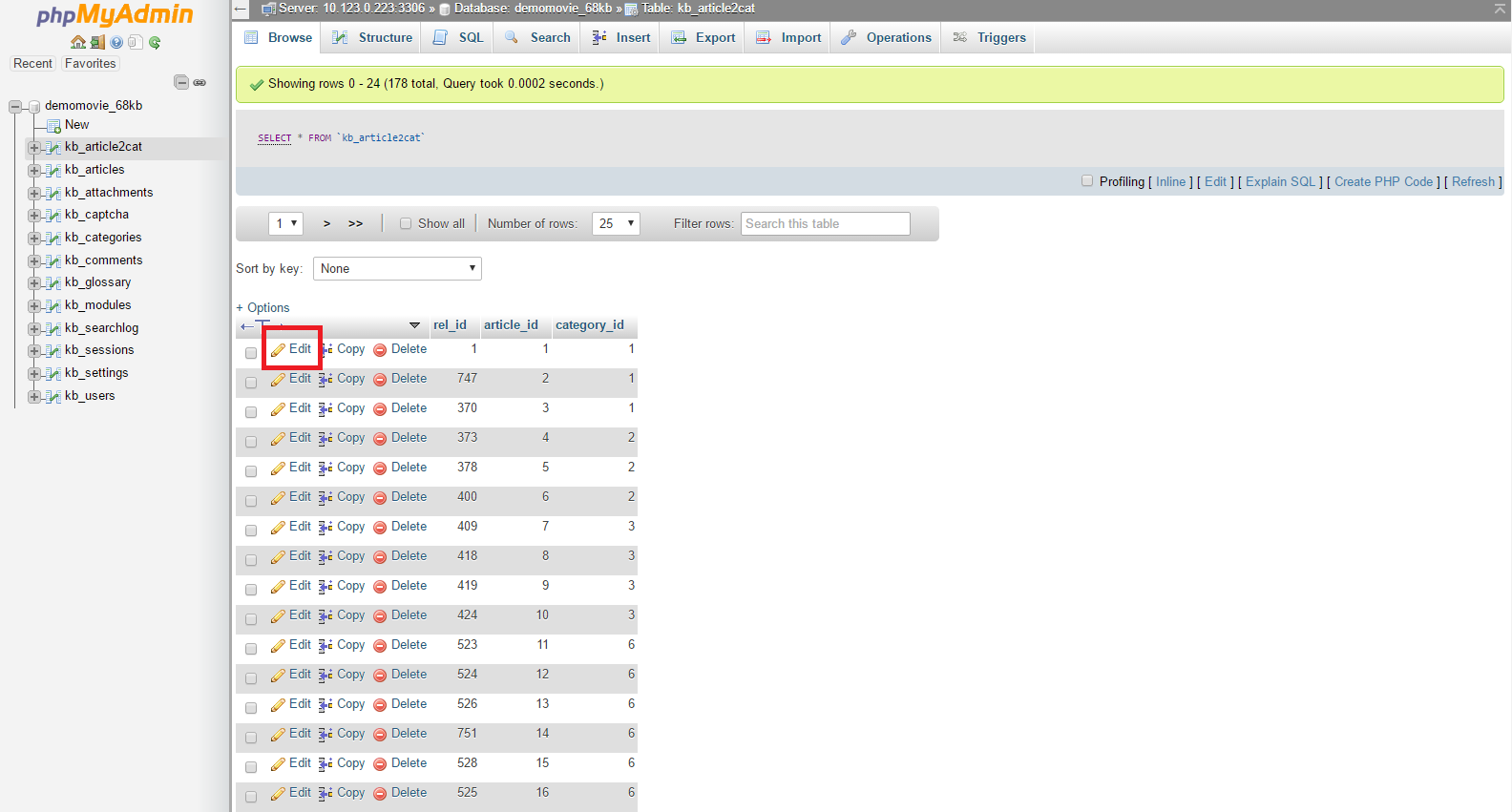1512x812 pixels.
Task: Click the pencil Edit icon for rel_id 747
Action: pos(278,380)
